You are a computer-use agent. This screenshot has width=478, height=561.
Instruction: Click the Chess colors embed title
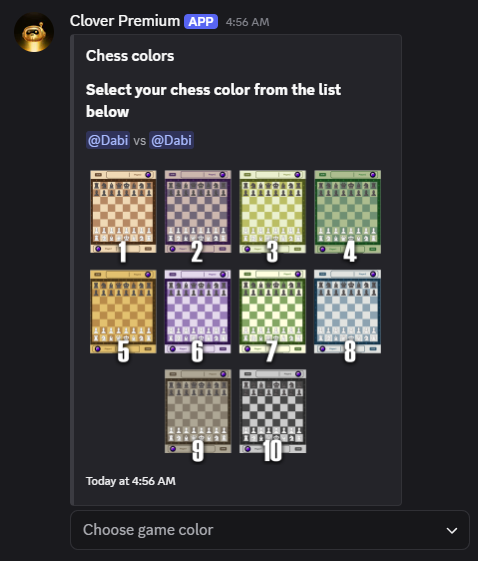coord(130,56)
